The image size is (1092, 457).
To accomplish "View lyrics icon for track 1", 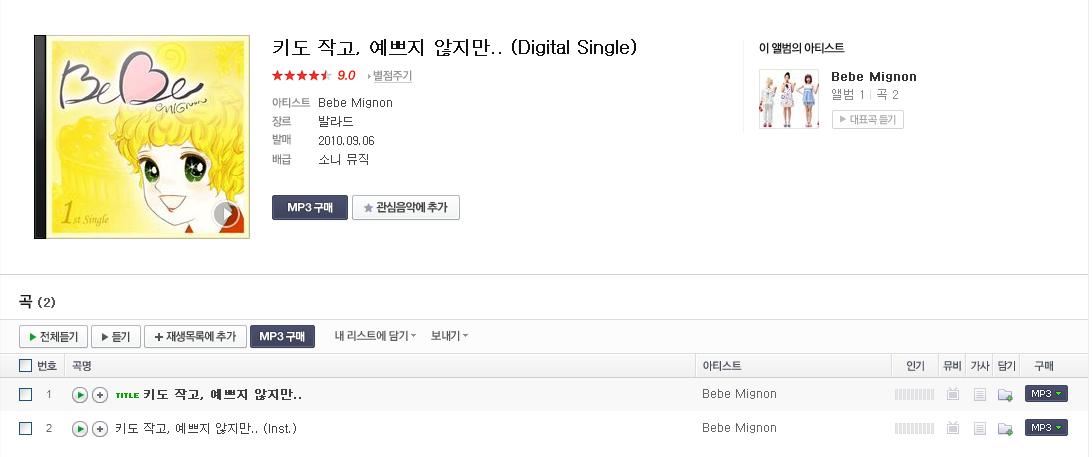I will tap(980, 394).
